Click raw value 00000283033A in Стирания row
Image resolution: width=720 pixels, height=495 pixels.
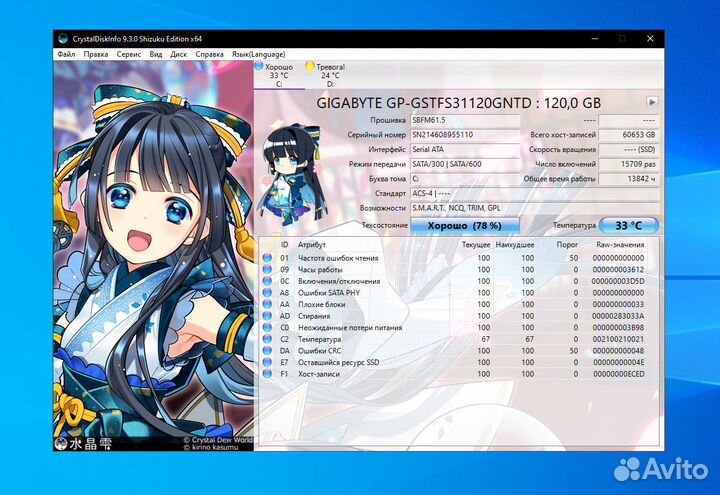tap(618, 316)
